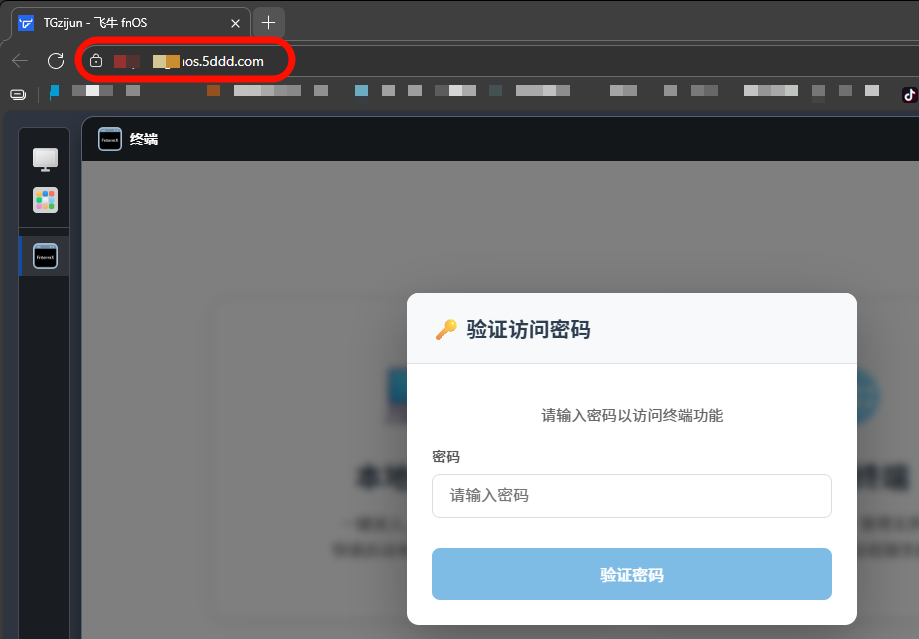The width and height of the screenshot is (919, 639).
Task: Click the 验证访问密码 dialog heading
Action: pyautogui.click(x=528, y=329)
